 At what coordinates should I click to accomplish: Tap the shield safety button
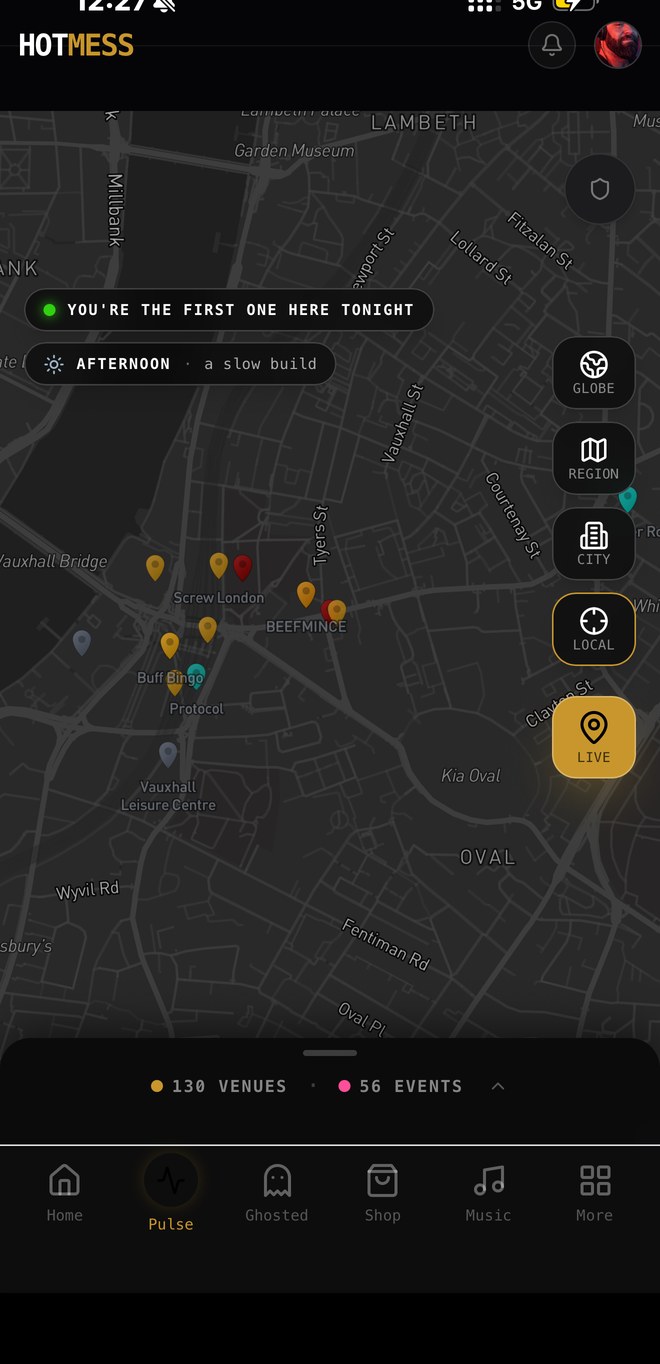coord(600,189)
